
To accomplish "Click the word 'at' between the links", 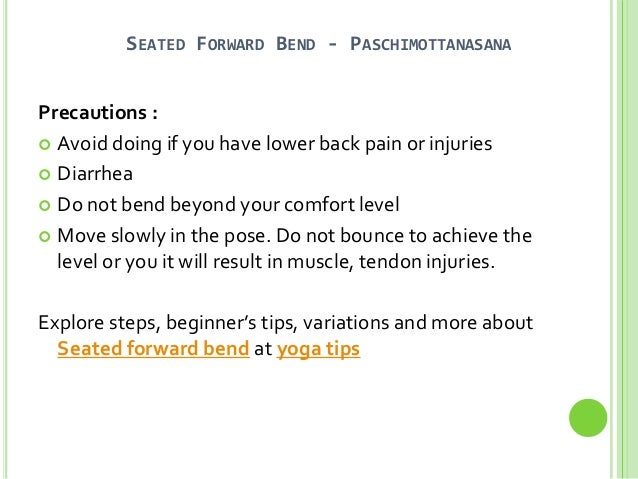I will (263, 350).
